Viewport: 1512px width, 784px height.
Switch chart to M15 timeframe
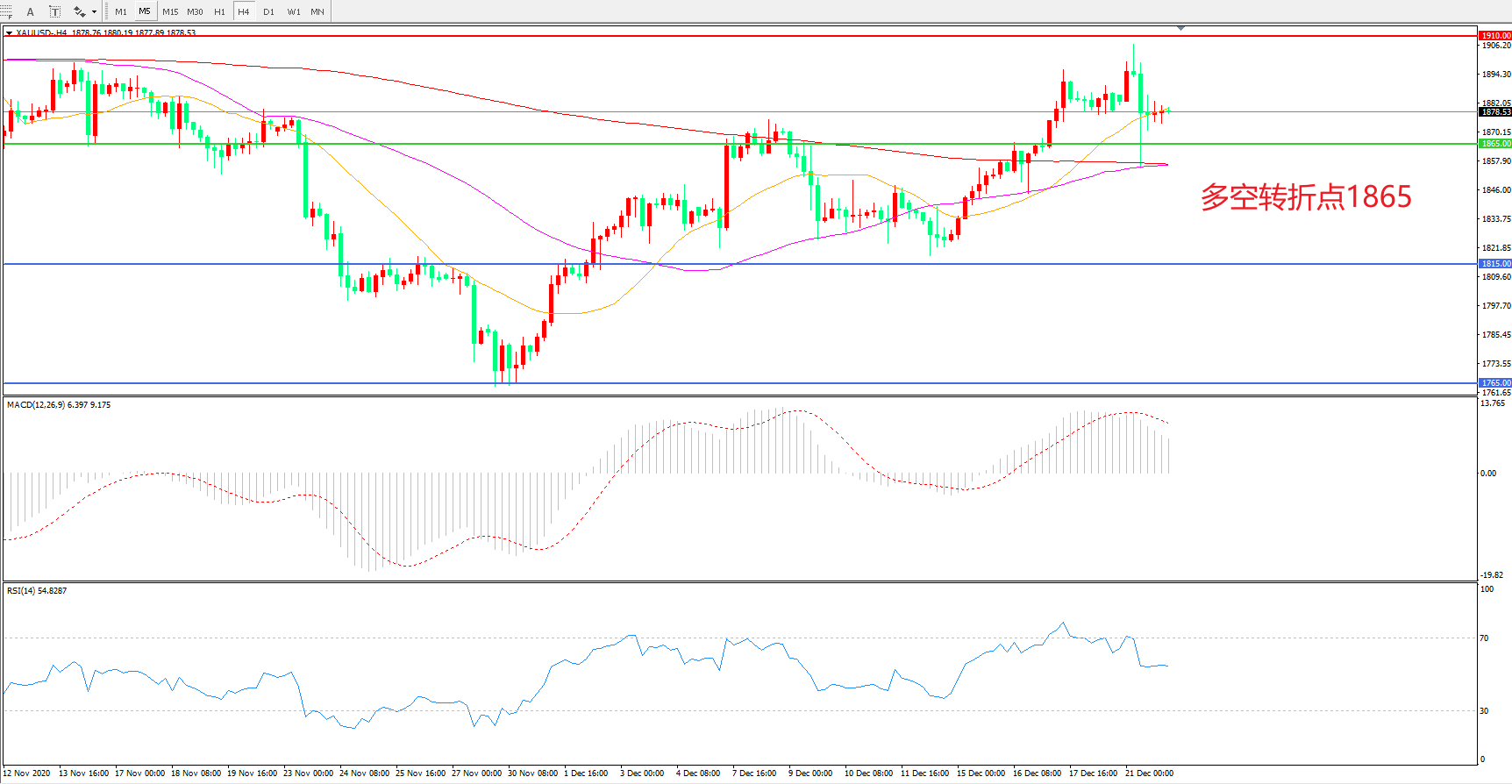point(170,11)
